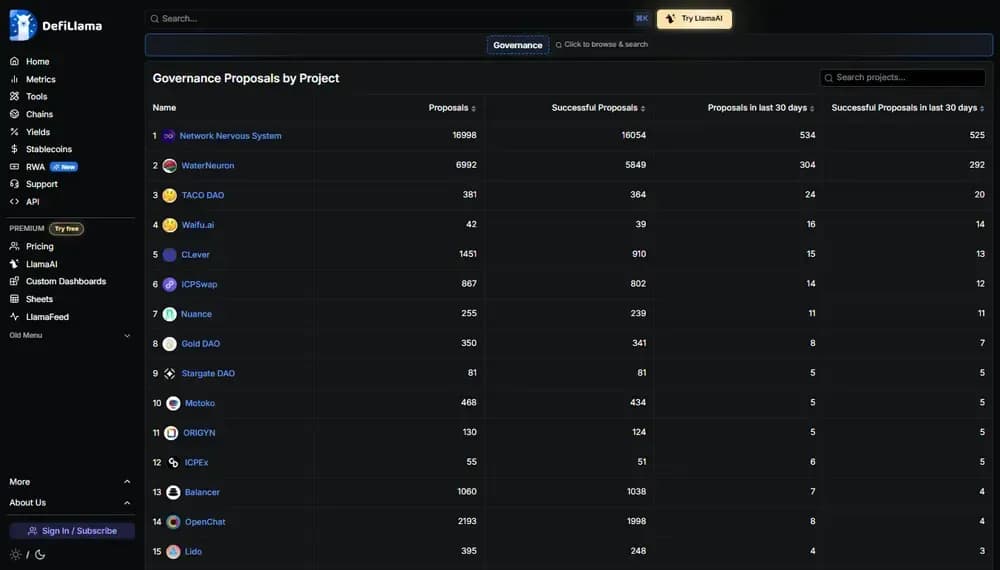
Task: Open LlamaFeed from the sidebar
Action: click(47, 317)
